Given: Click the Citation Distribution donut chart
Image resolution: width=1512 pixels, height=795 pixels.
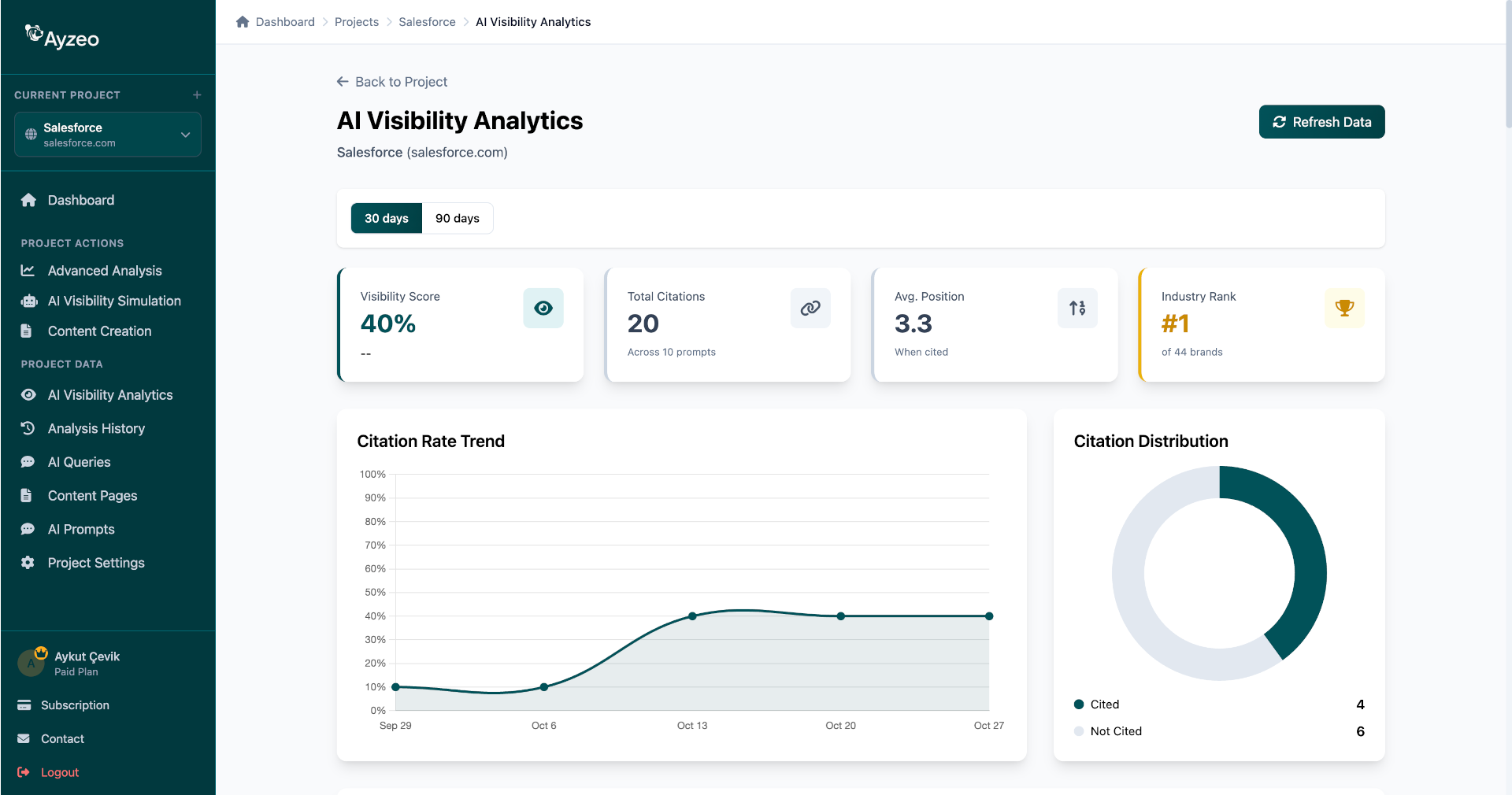Looking at the screenshot, I should click(x=1219, y=572).
